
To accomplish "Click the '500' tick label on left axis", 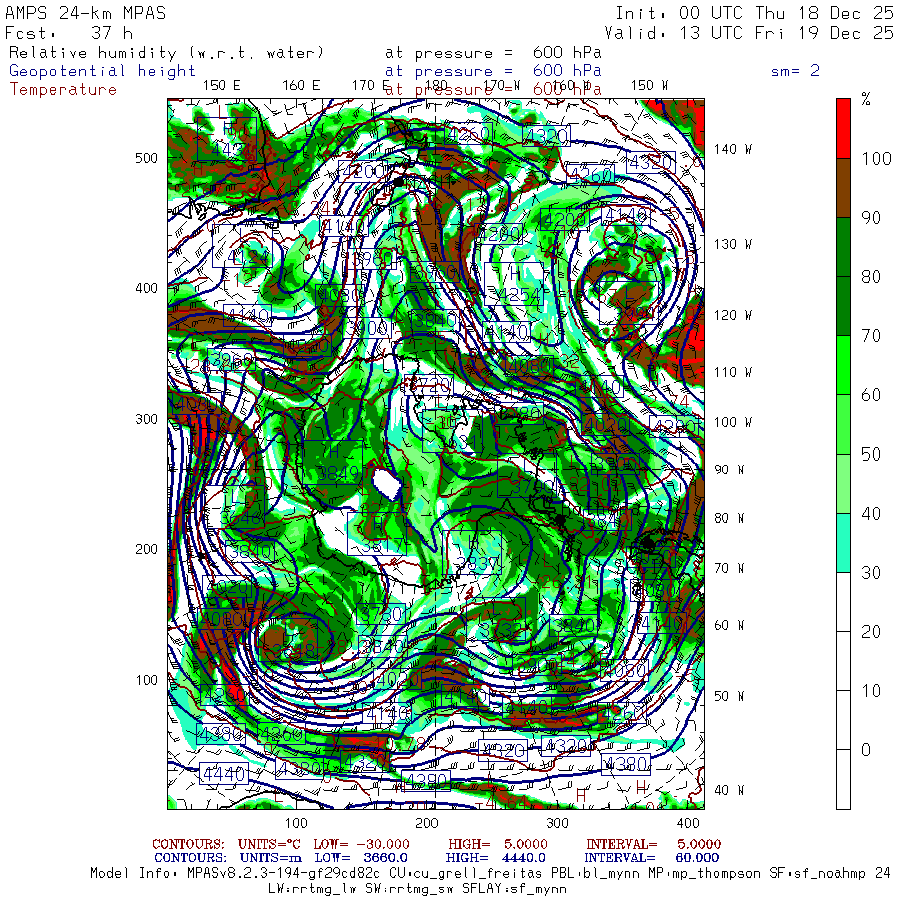I will 146,158.
